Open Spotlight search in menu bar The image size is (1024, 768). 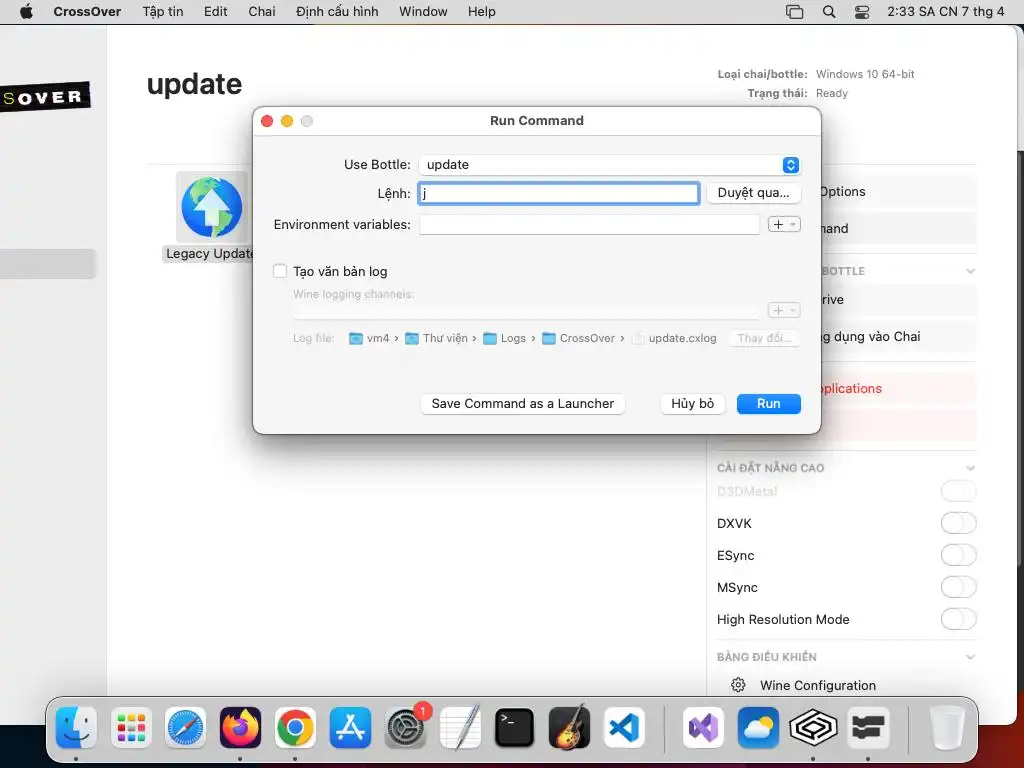[x=829, y=12]
